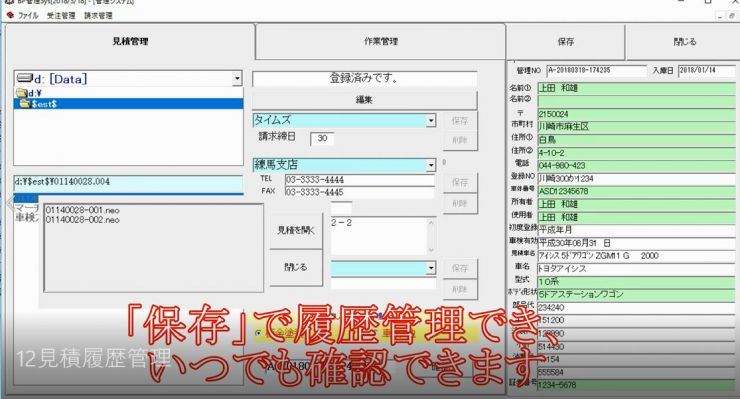740x399 pixels.
Task: Click the 使用者 field 上田 和雄
Action: (636, 217)
